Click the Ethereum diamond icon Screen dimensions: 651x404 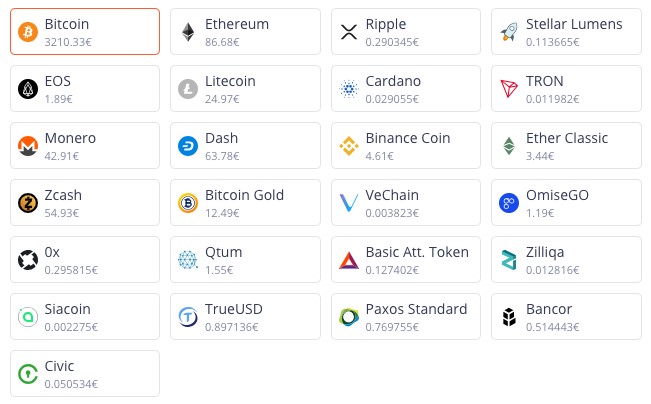(188, 32)
